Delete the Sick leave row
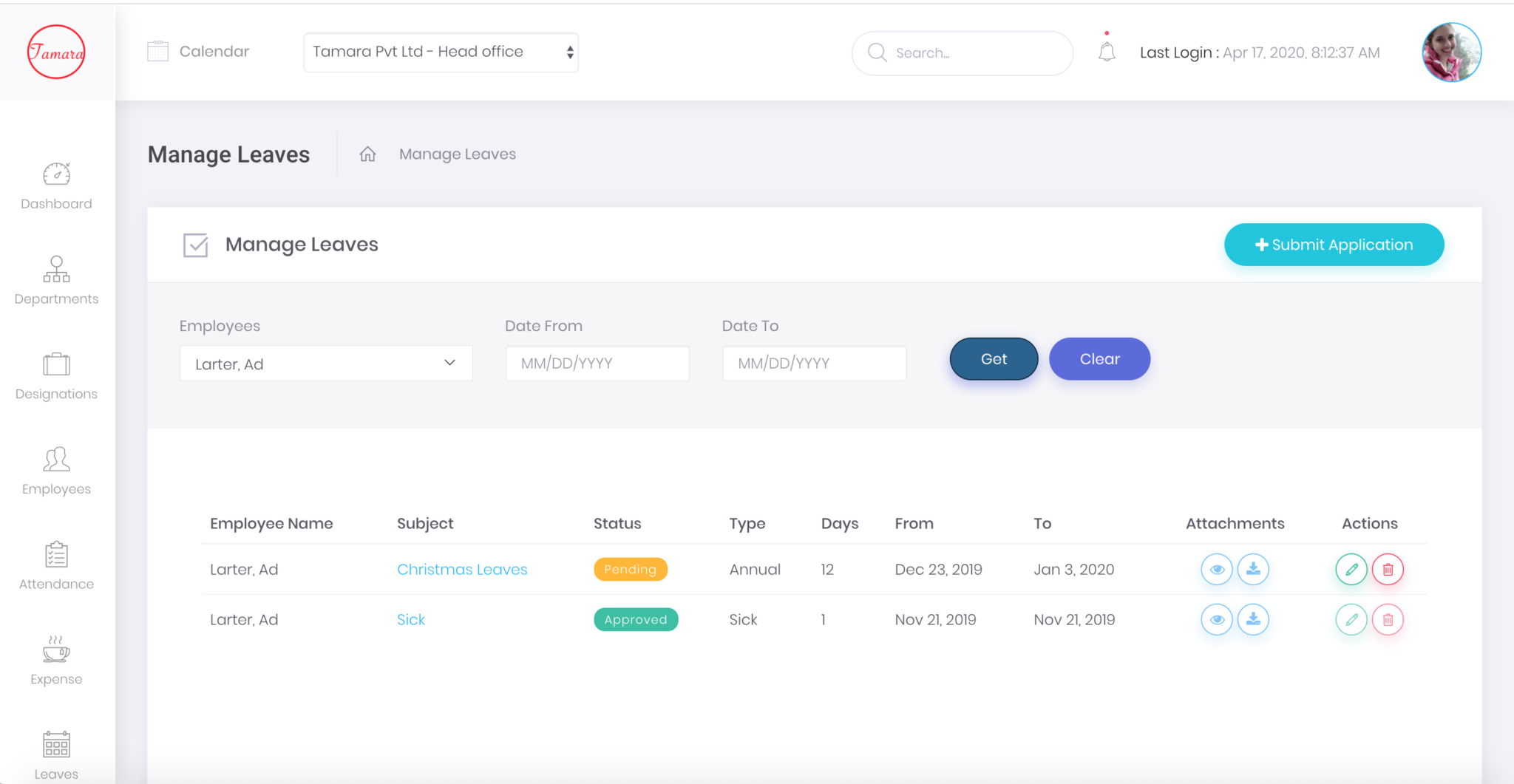This screenshot has height=784, width=1514. 1388,619
